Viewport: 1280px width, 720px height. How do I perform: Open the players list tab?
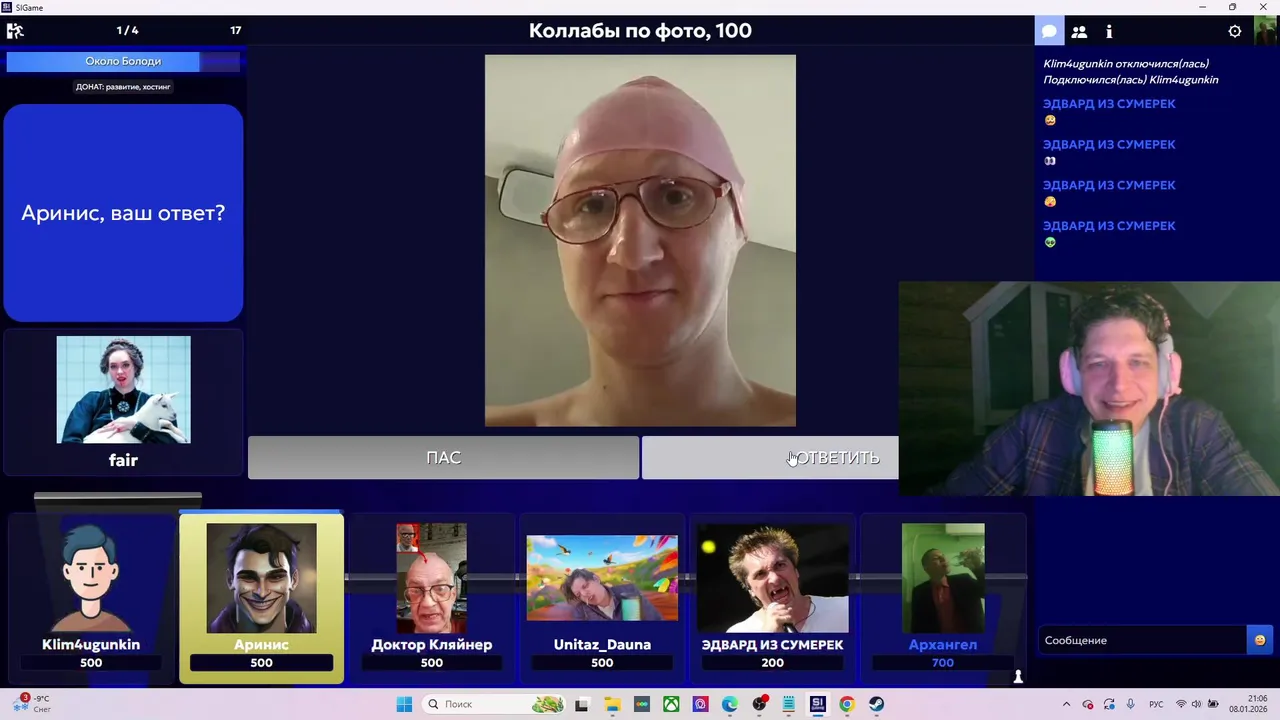pos(1079,31)
